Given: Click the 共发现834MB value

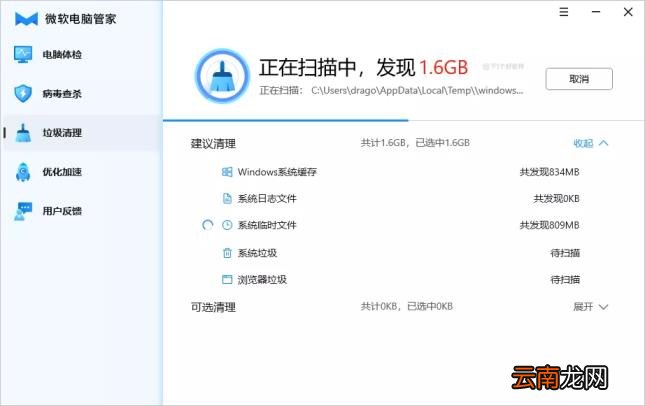Looking at the screenshot, I should (x=550, y=172).
